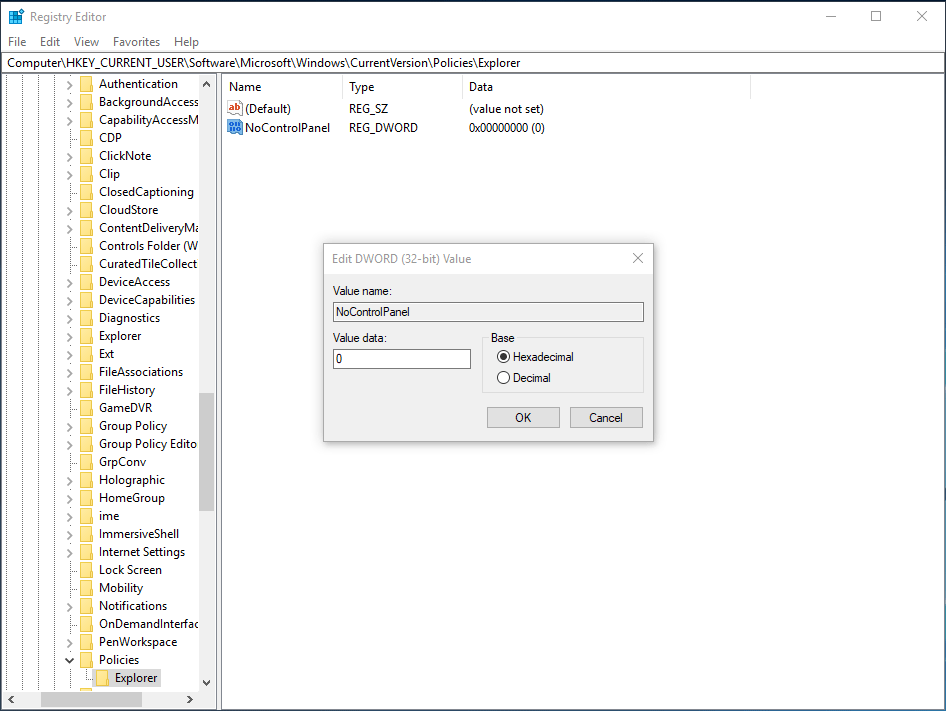Viewport: 946px width, 711px height.
Task: Click the Policies folder icon
Action: (x=87, y=660)
